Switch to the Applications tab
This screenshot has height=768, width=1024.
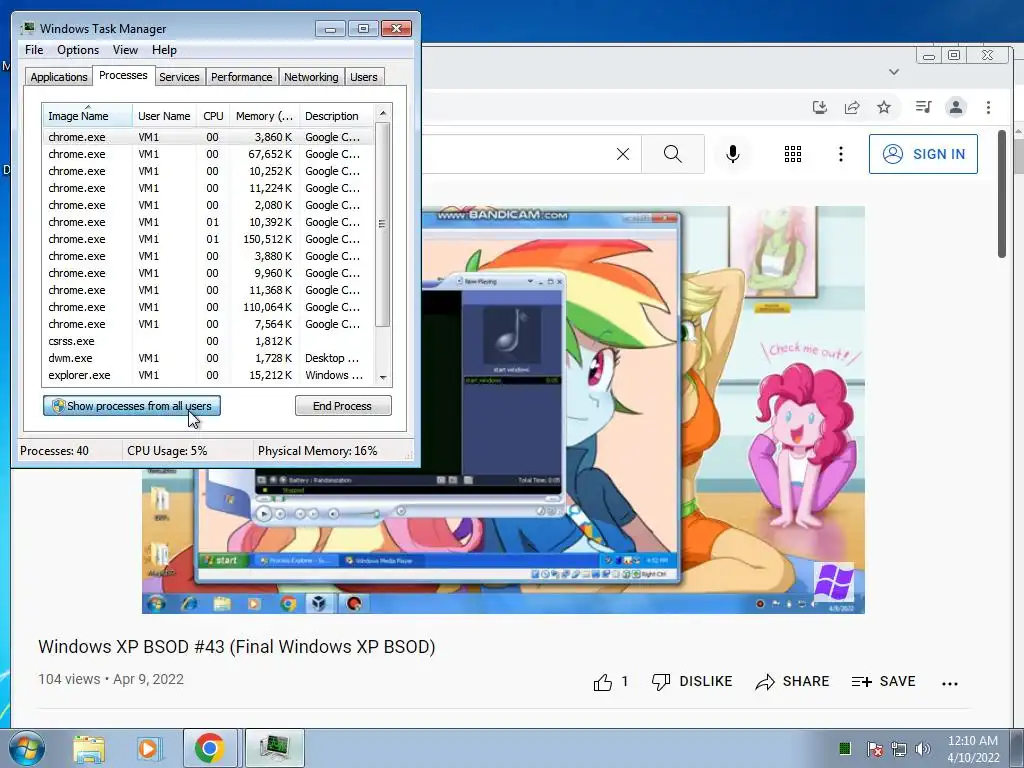pos(59,77)
